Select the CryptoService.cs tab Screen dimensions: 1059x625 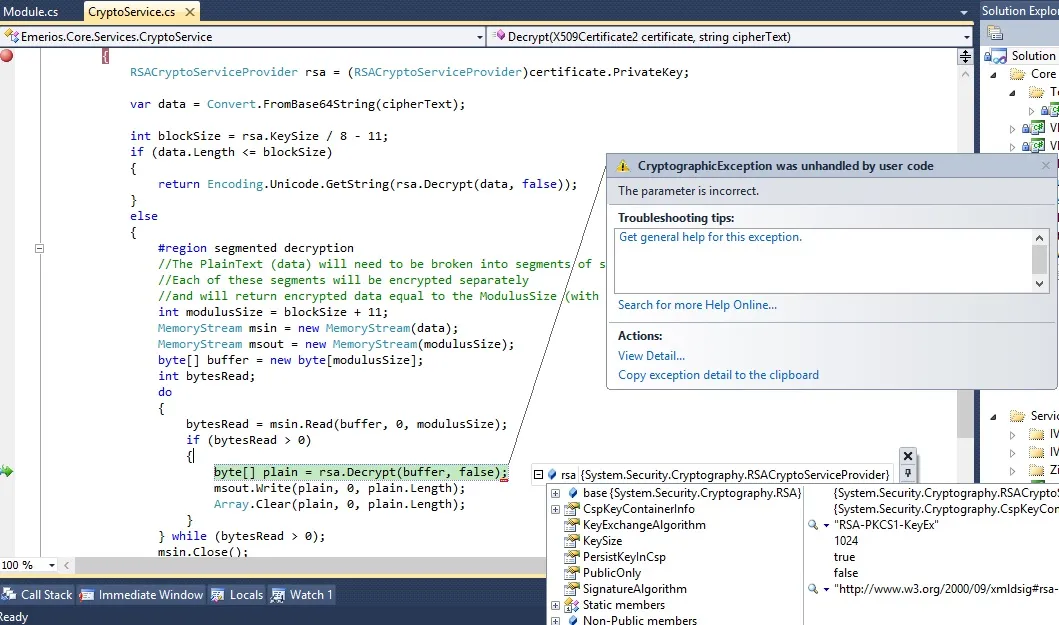coord(132,11)
